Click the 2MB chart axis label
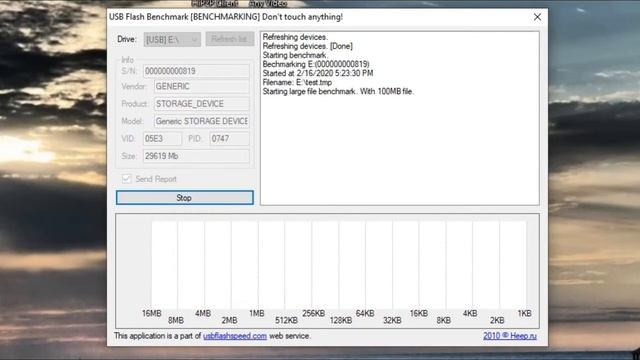This screenshot has height=360, width=640. pos(229,320)
